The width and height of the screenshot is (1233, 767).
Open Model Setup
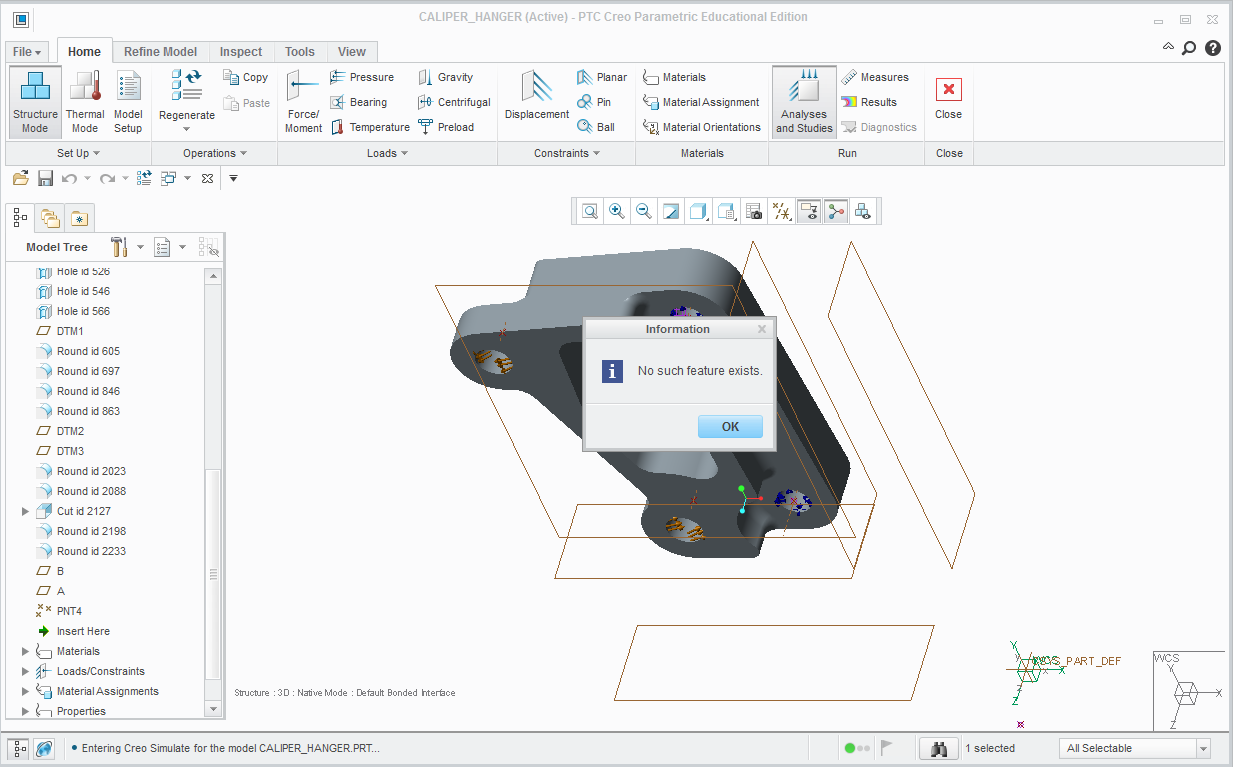(128, 102)
